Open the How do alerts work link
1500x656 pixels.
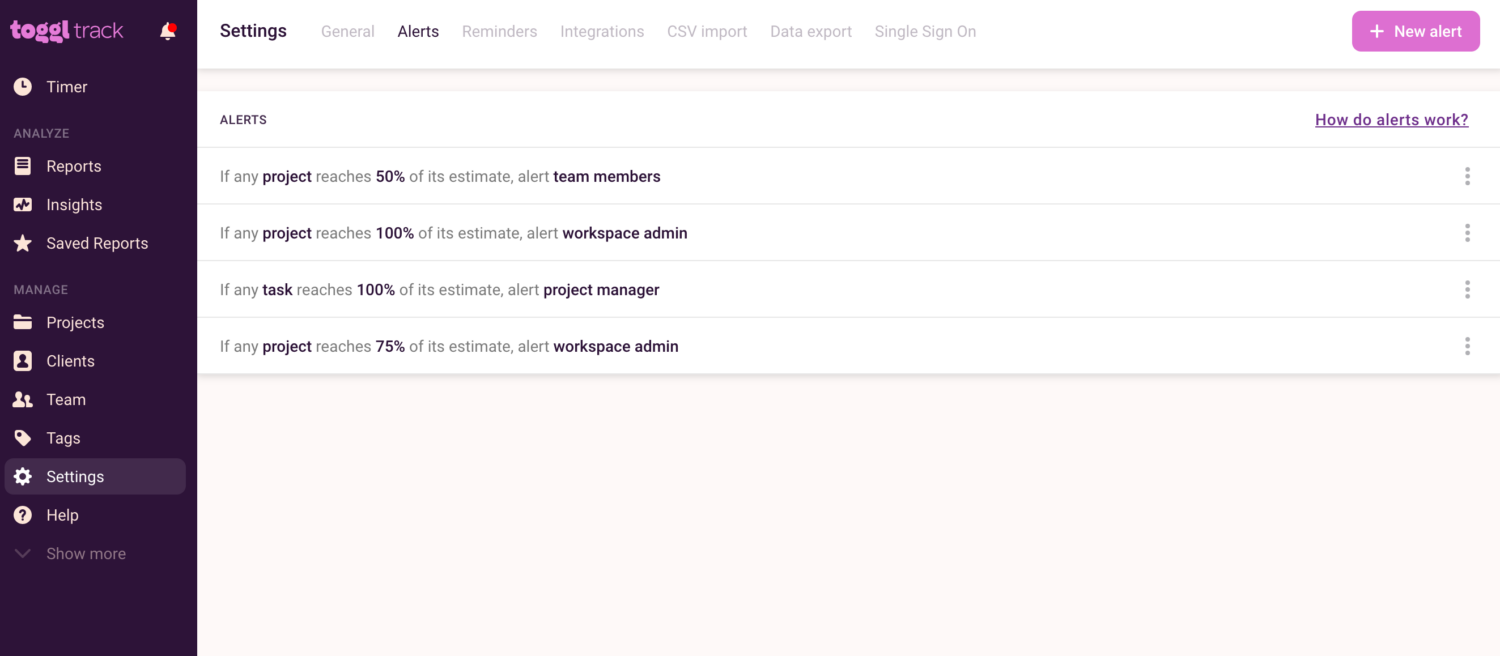pyautogui.click(x=1391, y=119)
